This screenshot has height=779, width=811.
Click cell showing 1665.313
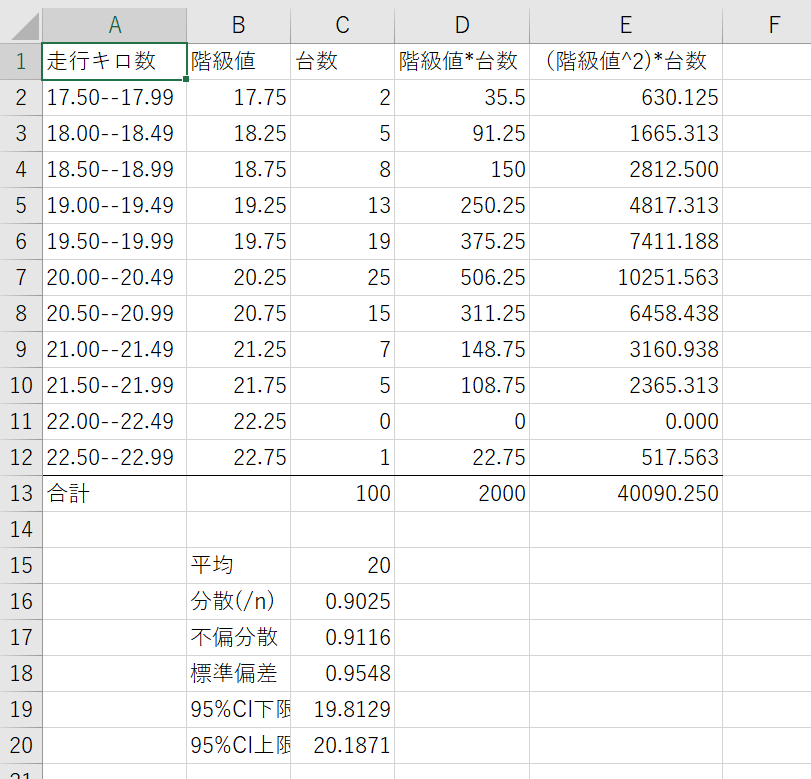tap(626, 133)
